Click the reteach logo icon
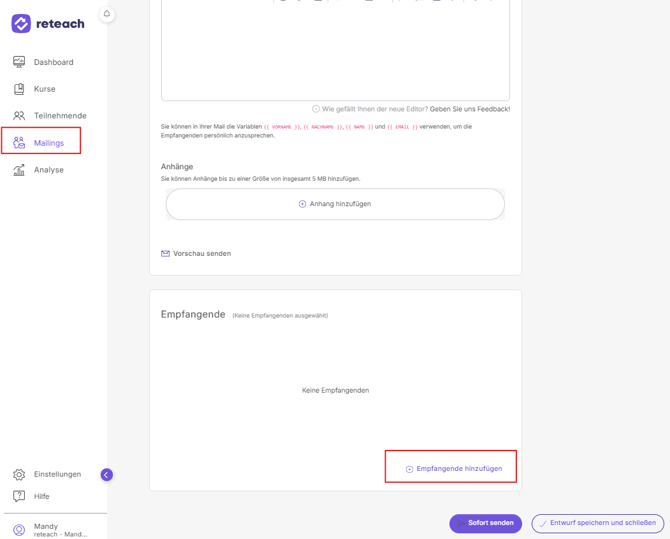 [21, 24]
